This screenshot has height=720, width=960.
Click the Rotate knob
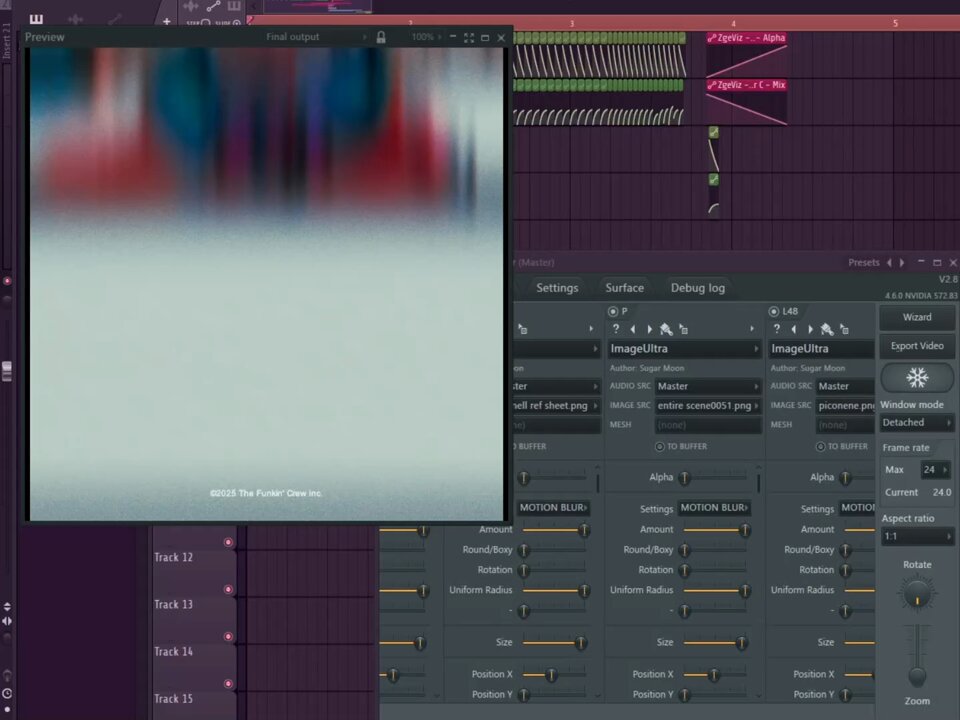[917, 594]
